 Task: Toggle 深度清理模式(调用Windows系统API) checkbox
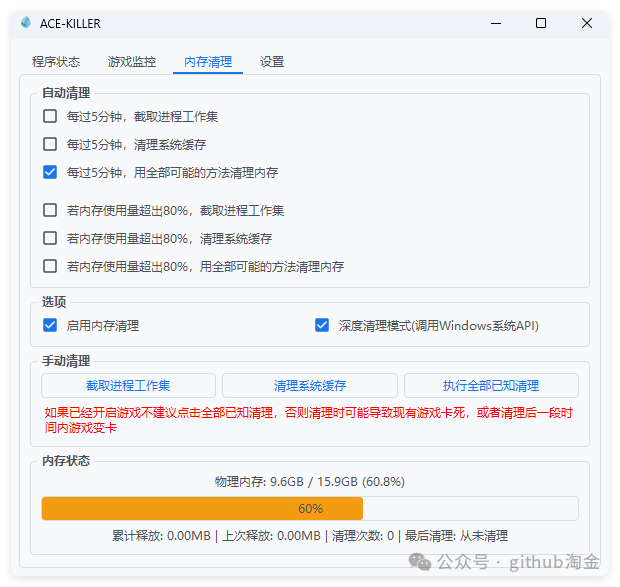pyautogui.click(x=322, y=325)
